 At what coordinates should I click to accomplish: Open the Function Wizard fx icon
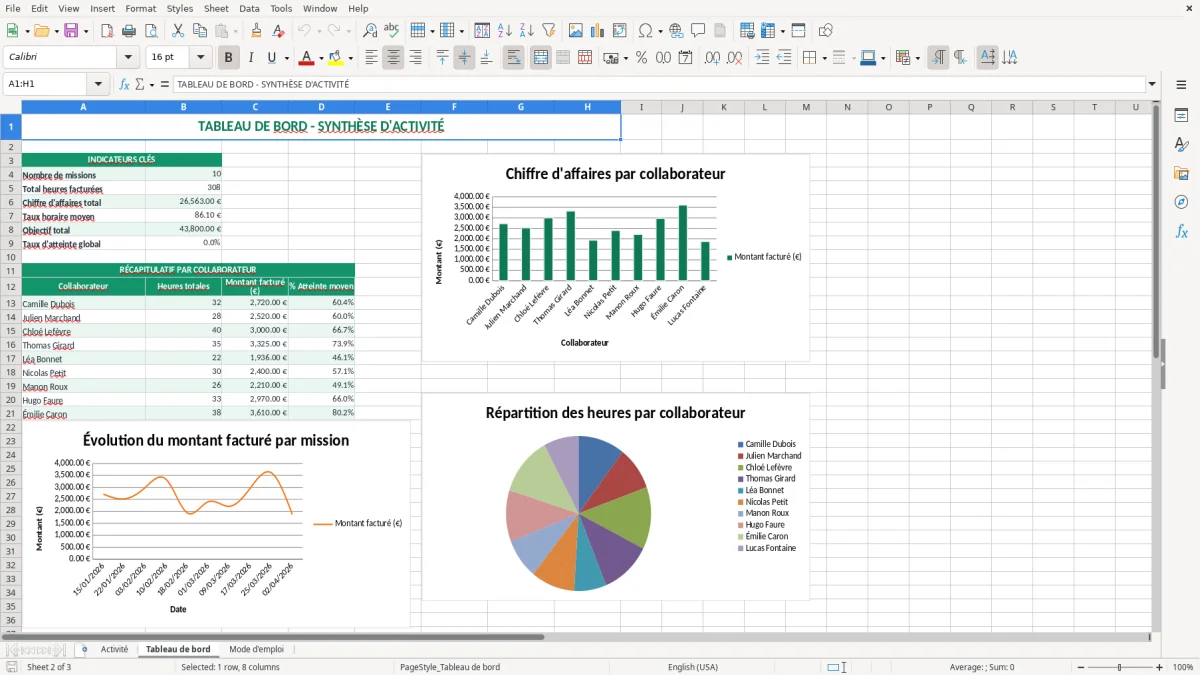click(x=125, y=84)
